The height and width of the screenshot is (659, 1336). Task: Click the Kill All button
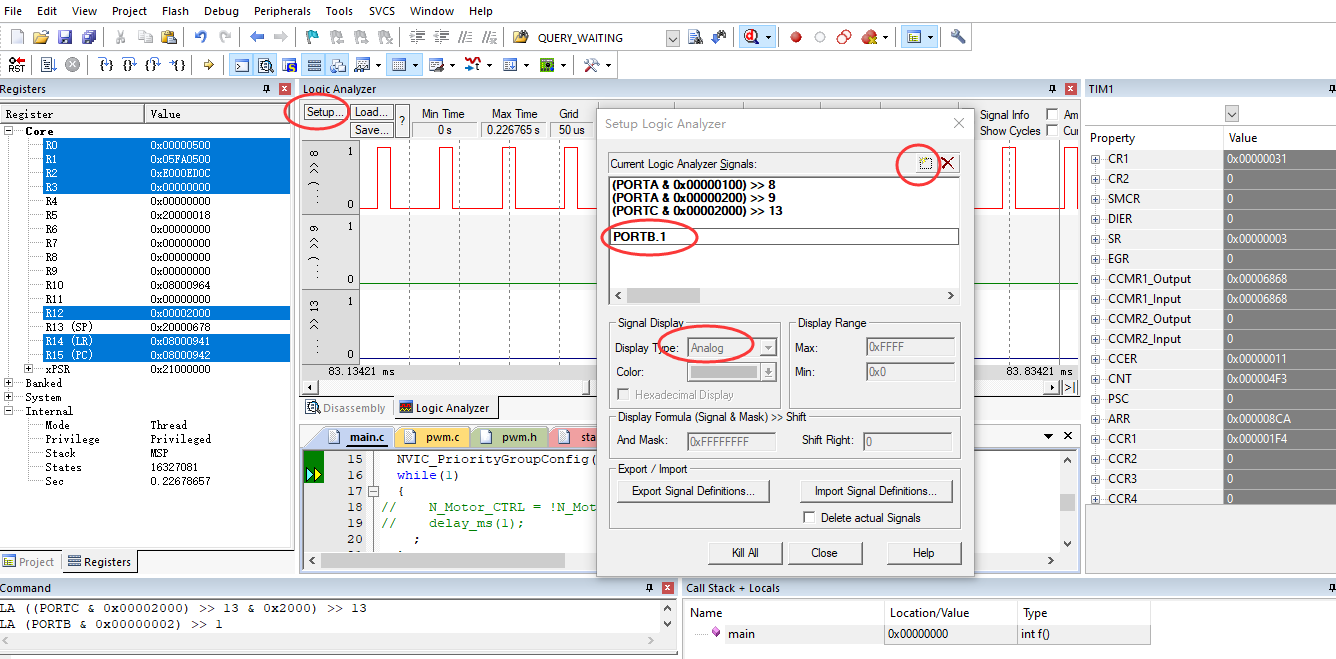[x=744, y=552]
